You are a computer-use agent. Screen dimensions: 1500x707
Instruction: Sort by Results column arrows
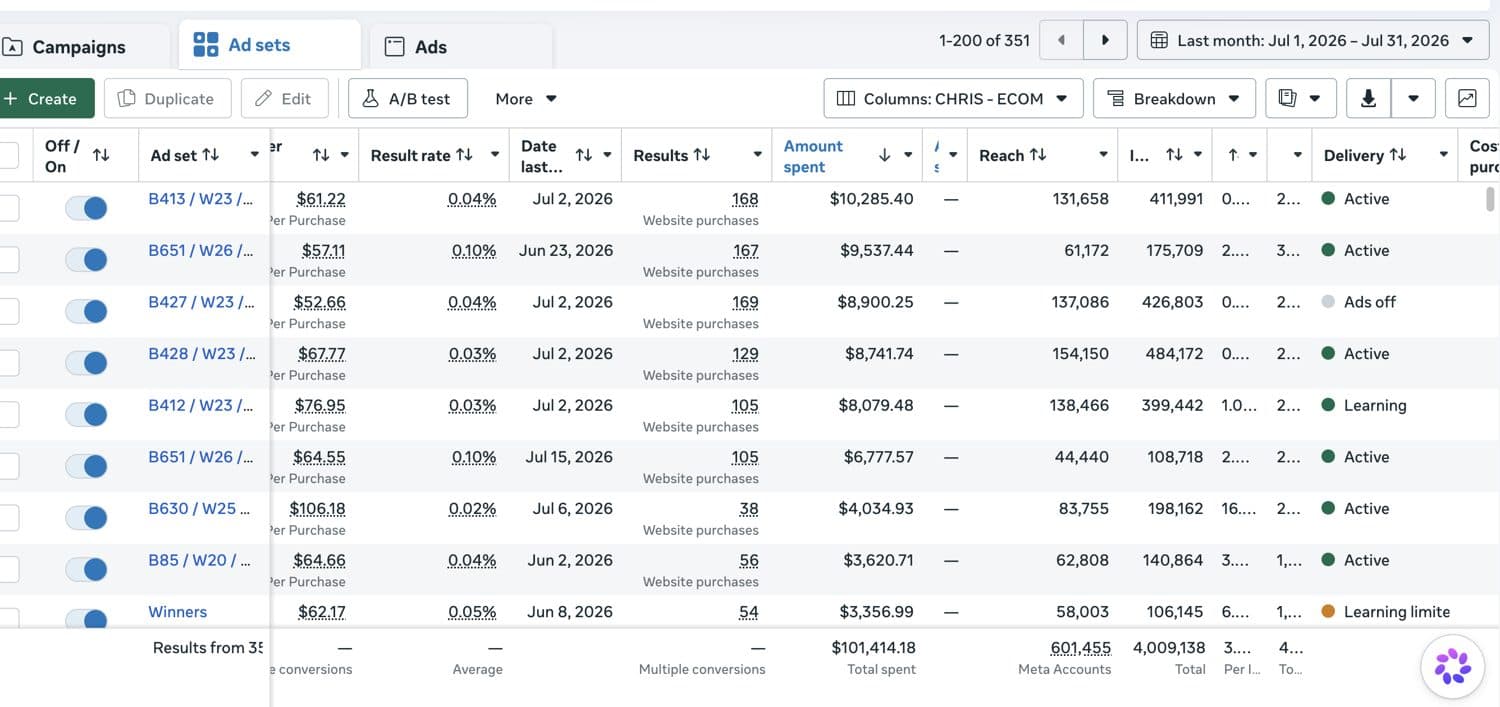pos(702,155)
